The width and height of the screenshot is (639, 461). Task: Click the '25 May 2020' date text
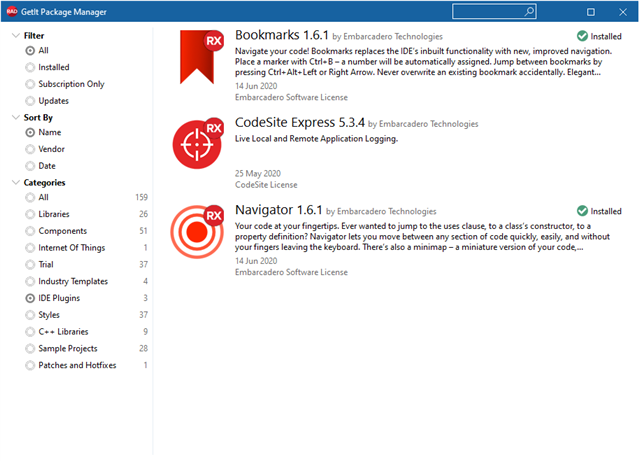258,173
